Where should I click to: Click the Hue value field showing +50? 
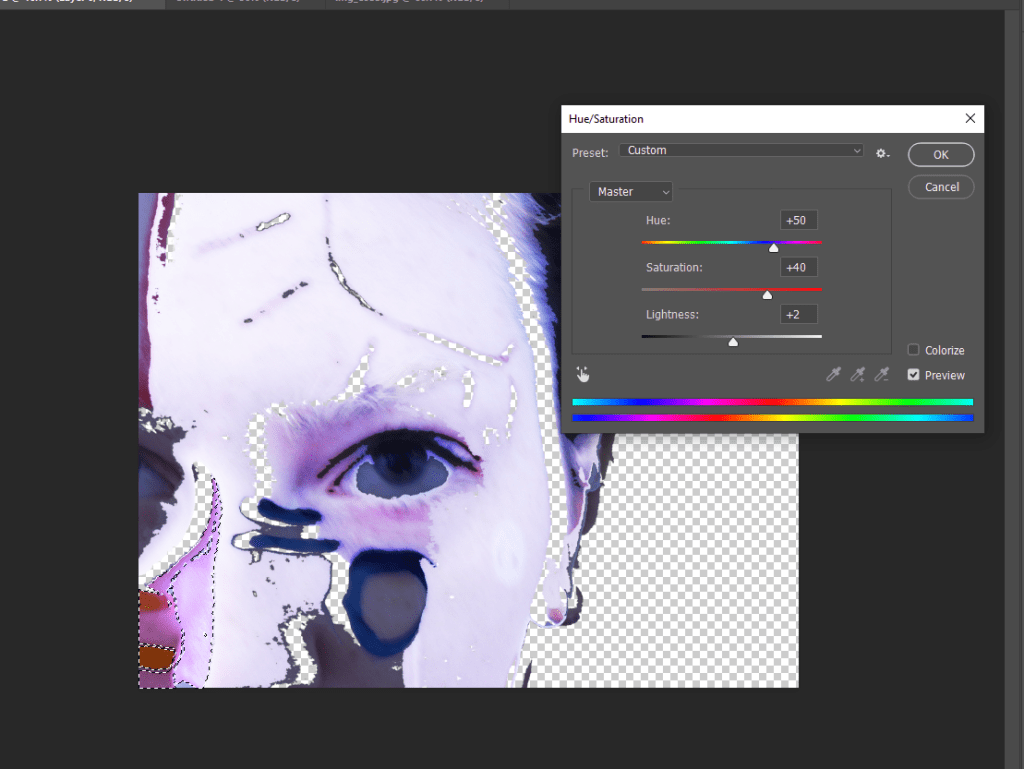[x=799, y=220]
